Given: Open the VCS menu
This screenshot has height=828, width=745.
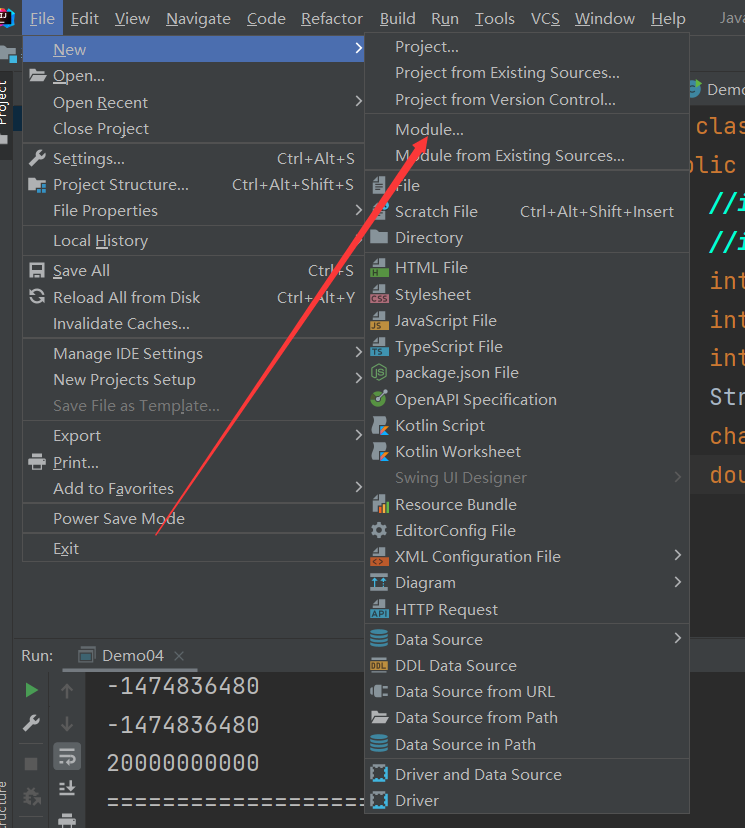Looking at the screenshot, I should click(545, 19).
